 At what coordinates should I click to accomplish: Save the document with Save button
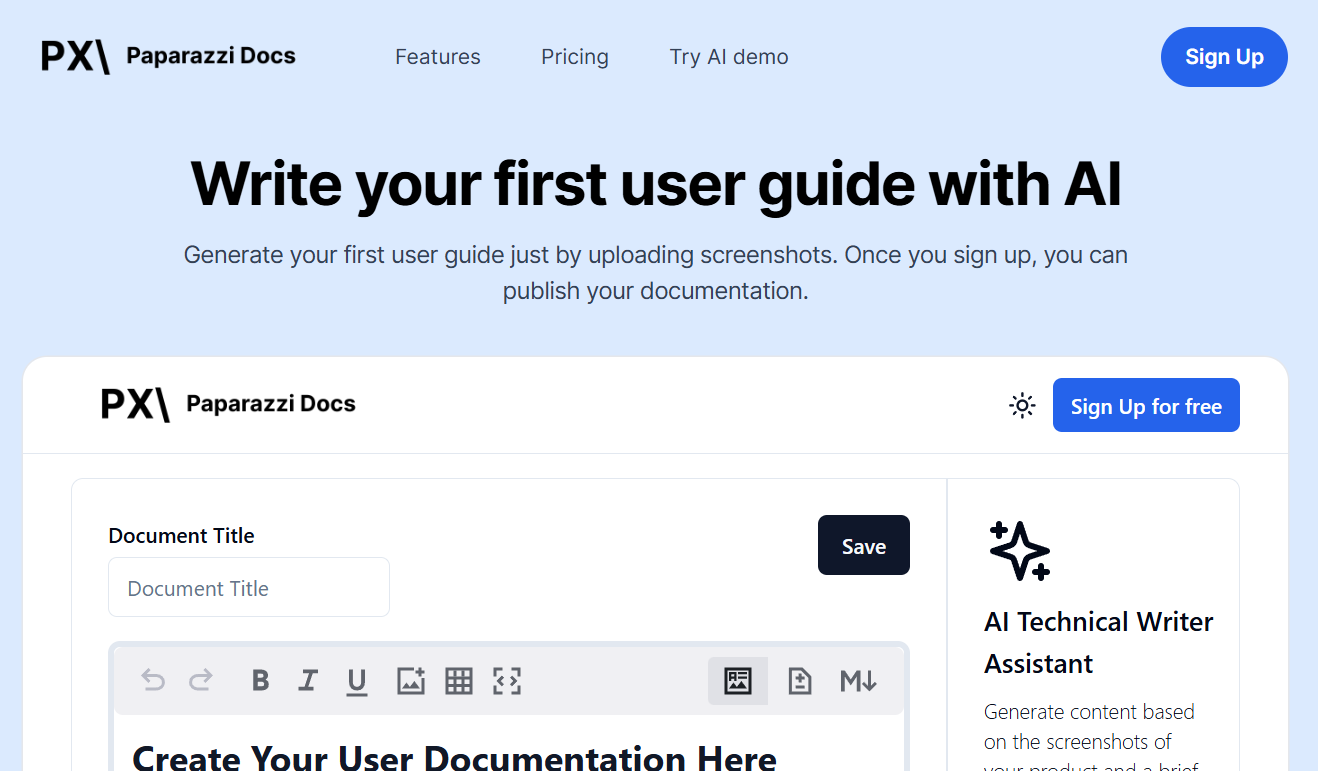pos(864,546)
